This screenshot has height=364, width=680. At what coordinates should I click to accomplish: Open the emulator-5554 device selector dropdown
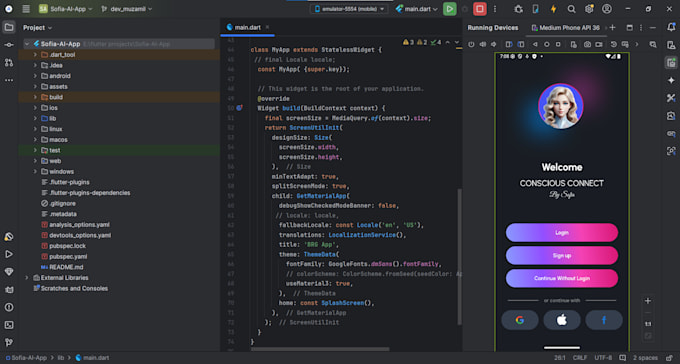(349, 9)
